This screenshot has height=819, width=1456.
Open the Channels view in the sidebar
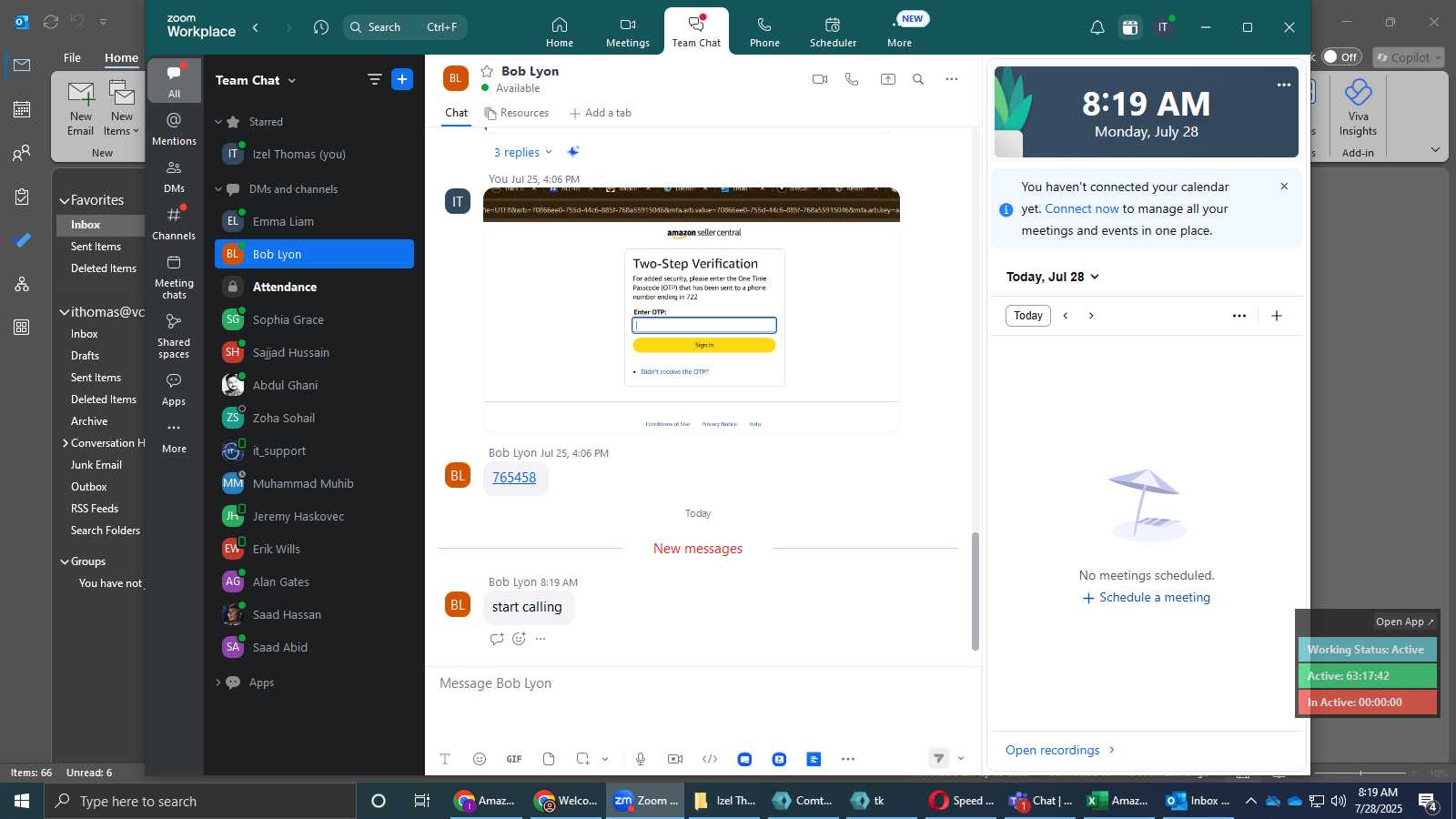pos(174,224)
